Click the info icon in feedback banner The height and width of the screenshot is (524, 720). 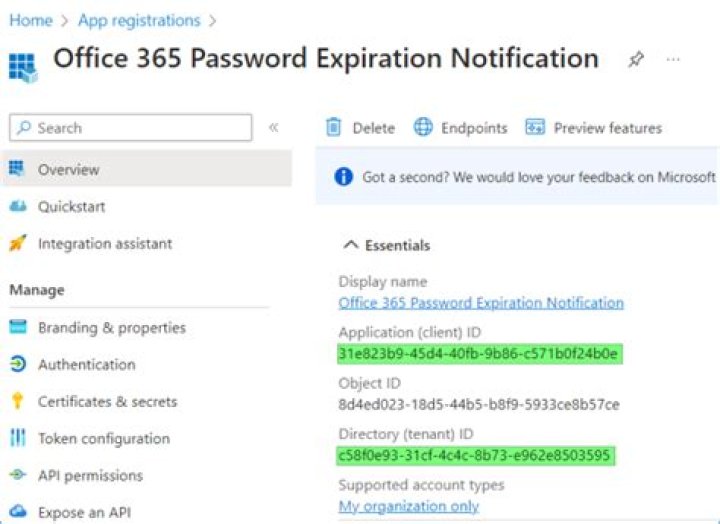pos(343,176)
